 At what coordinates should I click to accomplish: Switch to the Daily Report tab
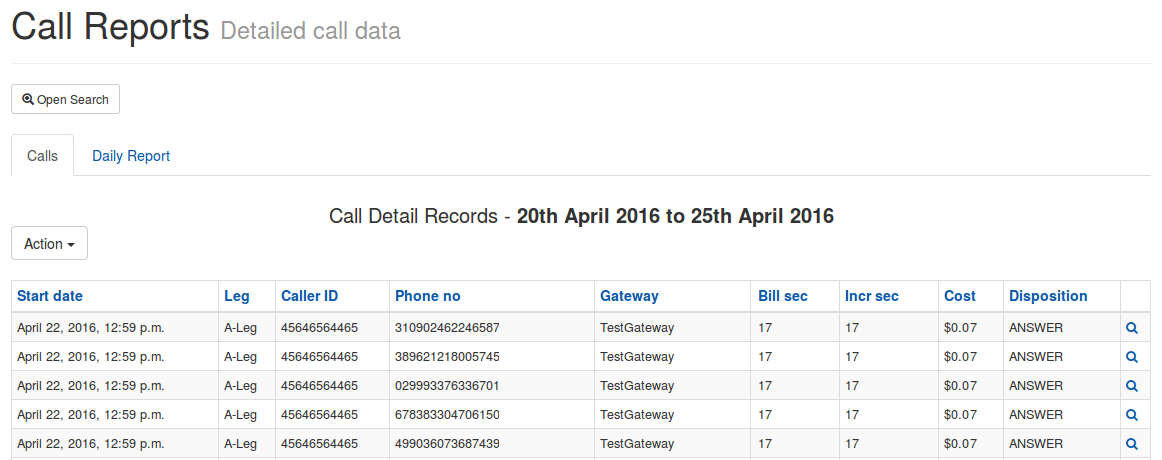(x=131, y=156)
